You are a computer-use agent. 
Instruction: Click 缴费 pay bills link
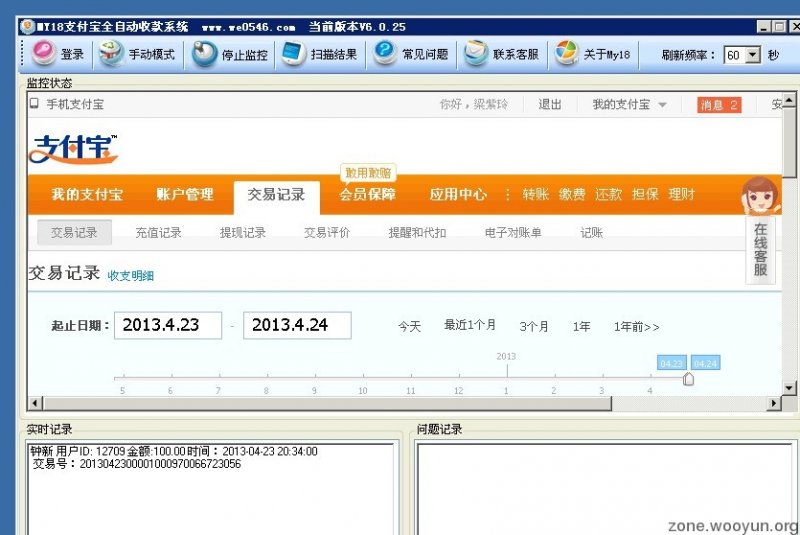[572, 194]
